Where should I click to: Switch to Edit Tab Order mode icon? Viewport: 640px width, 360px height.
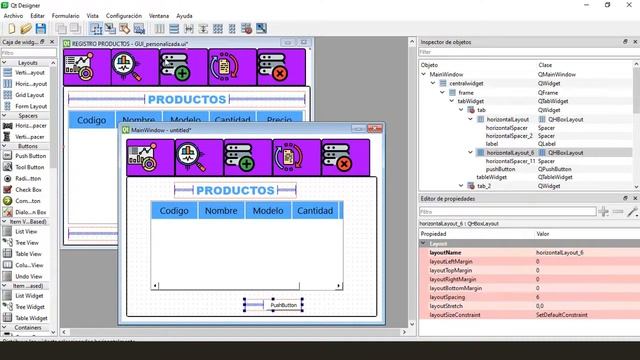coord(139,29)
